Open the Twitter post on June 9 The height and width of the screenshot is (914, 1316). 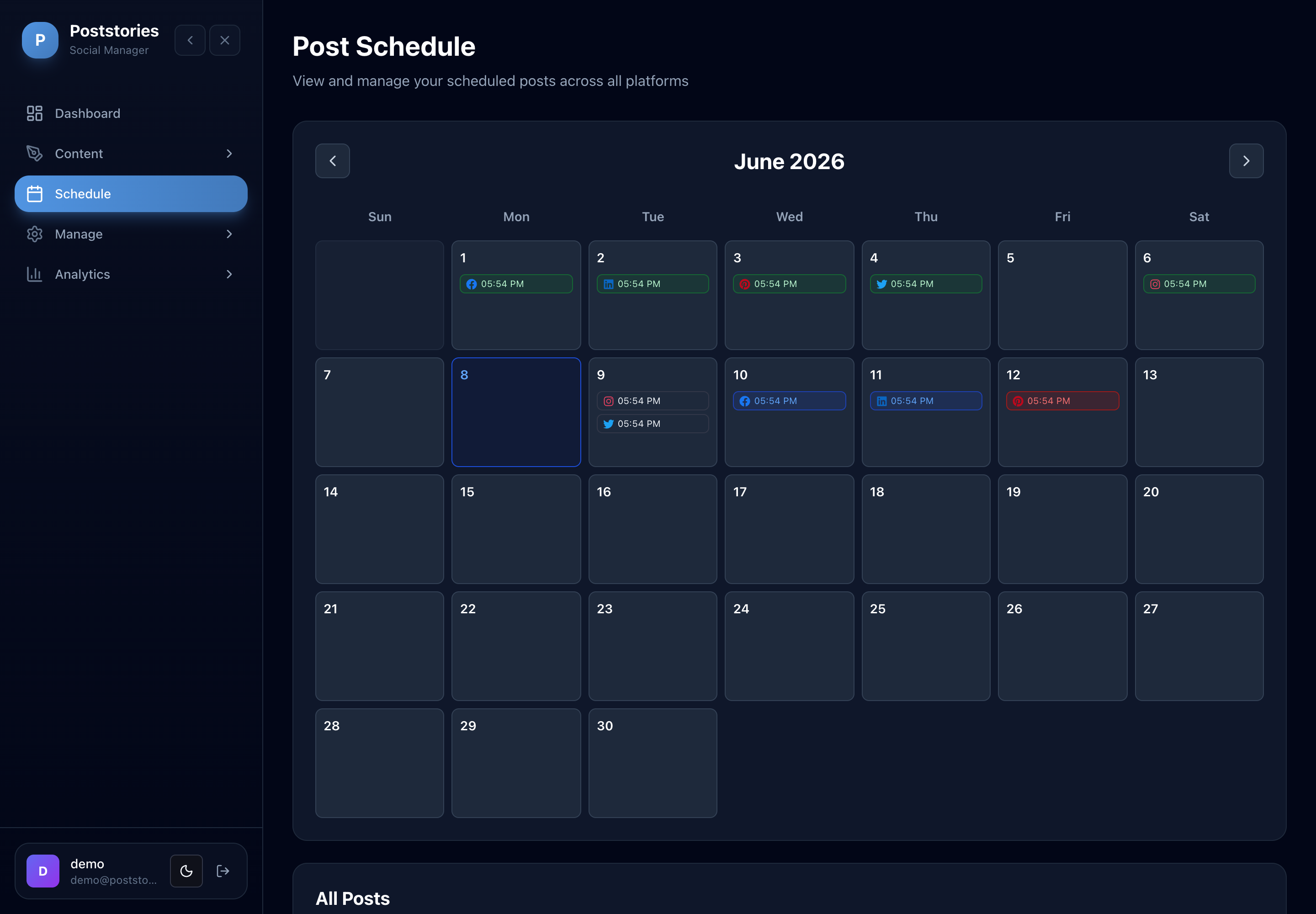tap(652, 424)
